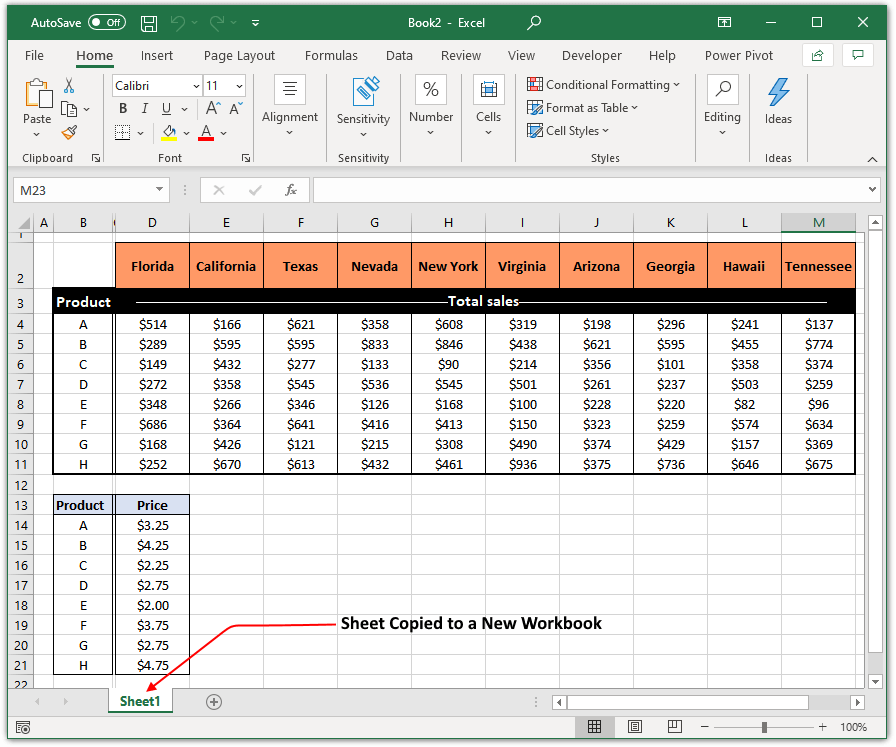The width and height of the screenshot is (896, 747).
Task: Click the Save icon in title bar
Action: point(149,22)
